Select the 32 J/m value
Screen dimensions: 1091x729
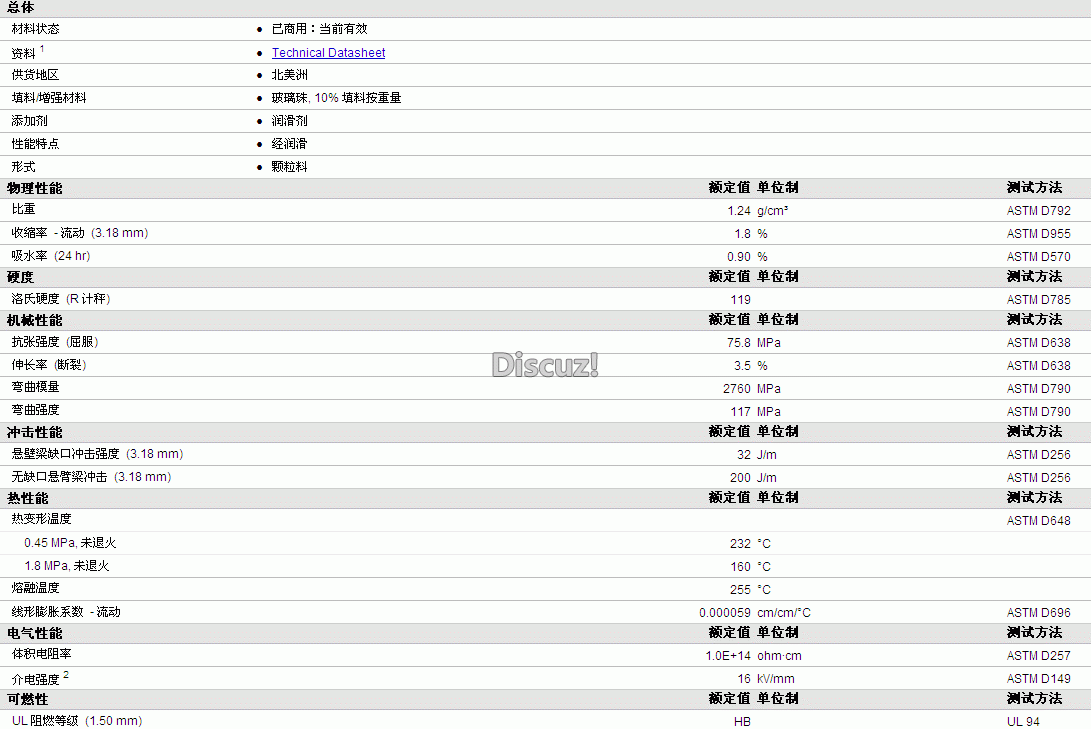(757, 455)
